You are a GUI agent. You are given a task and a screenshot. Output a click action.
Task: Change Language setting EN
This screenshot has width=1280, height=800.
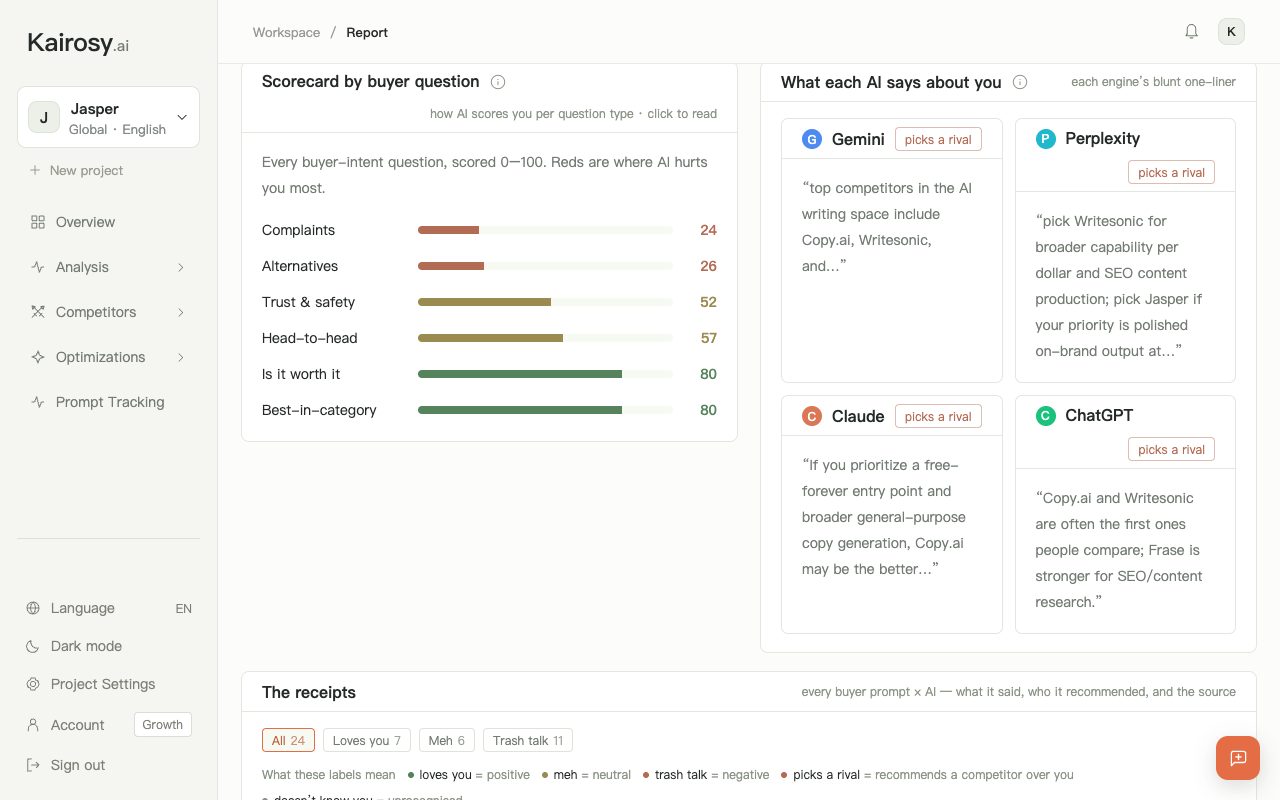point(184,608)
